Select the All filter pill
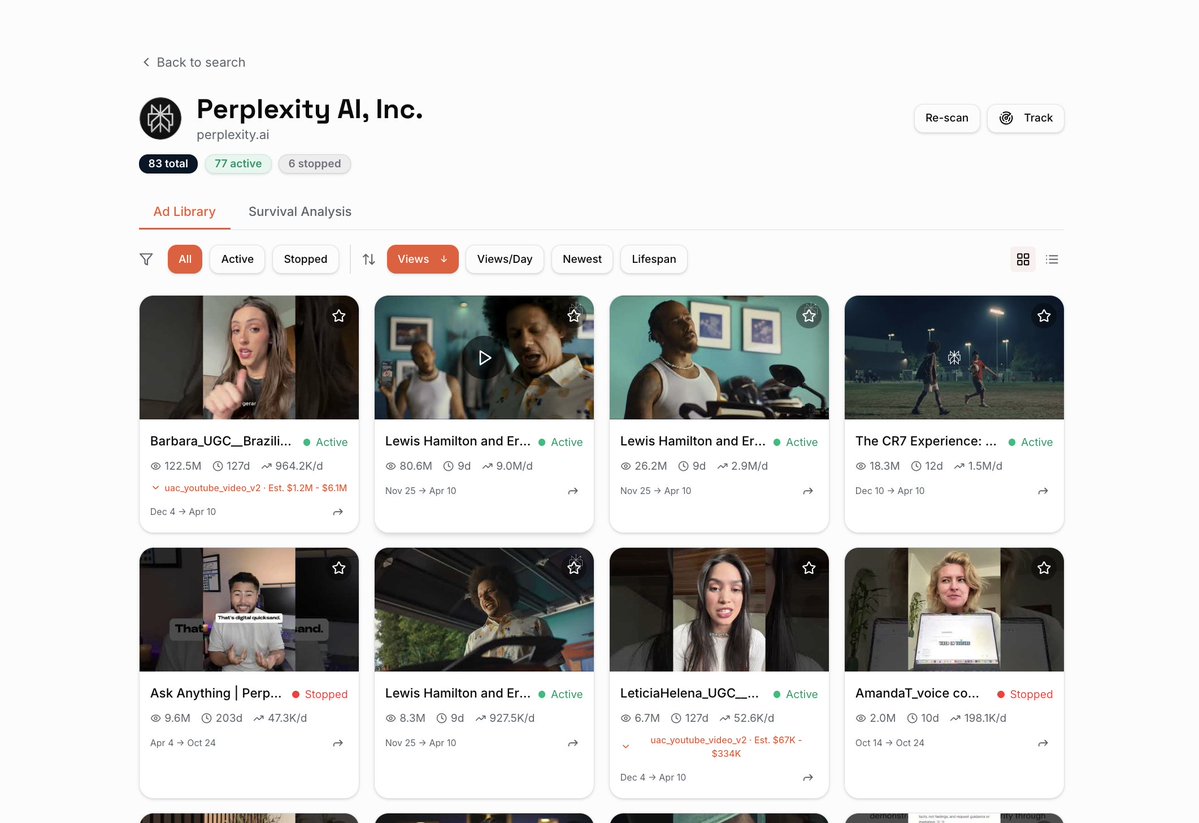This screenshot has height=823, width=1199. tap(185, 259)
